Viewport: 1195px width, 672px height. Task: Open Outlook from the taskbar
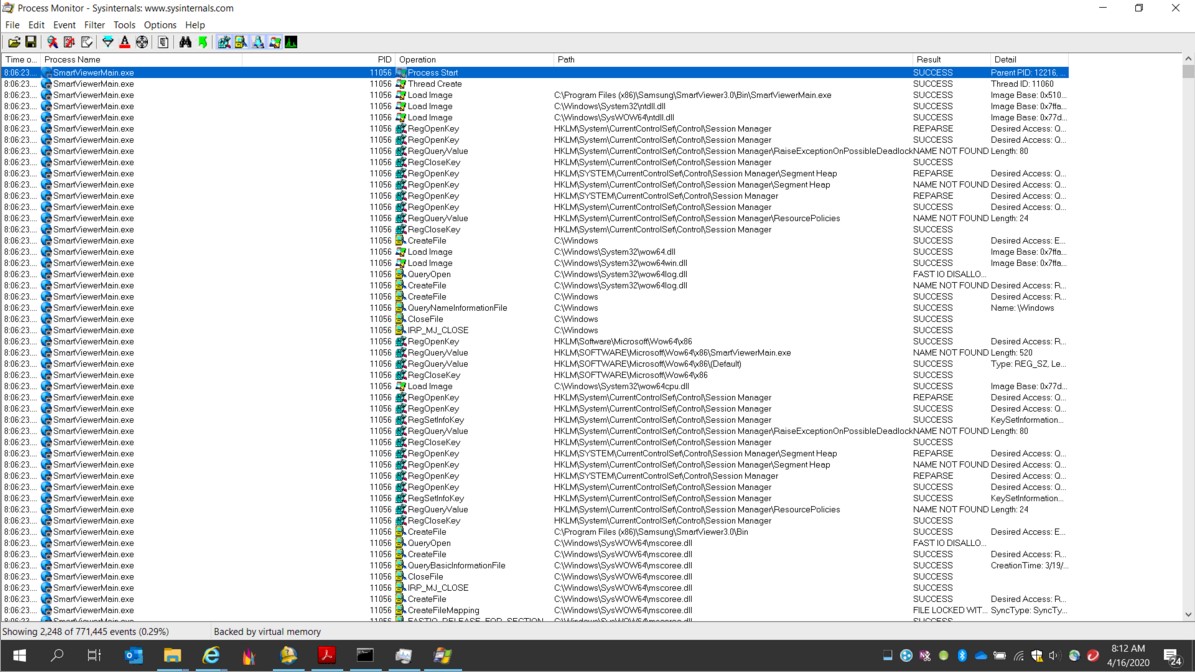pos(133,655)
